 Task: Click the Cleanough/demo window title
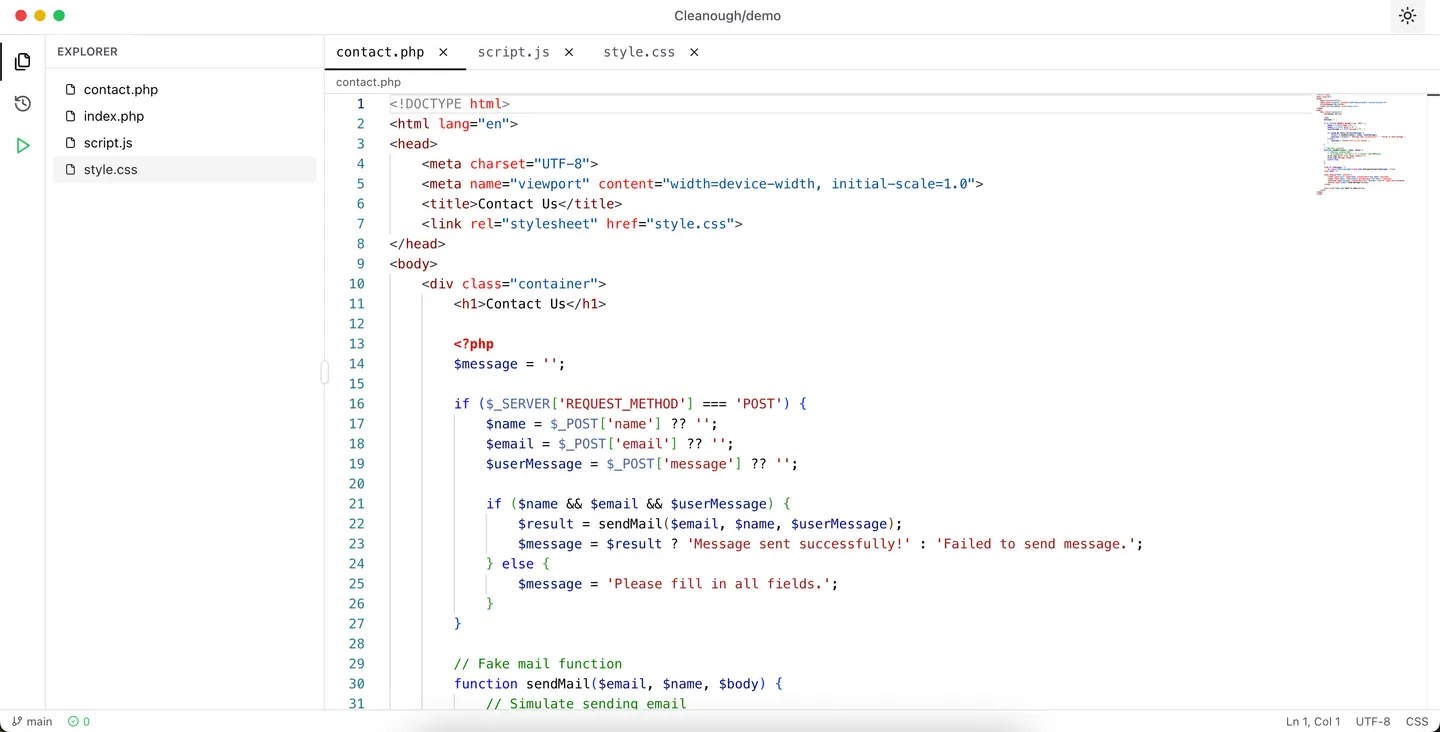point(728,16)
